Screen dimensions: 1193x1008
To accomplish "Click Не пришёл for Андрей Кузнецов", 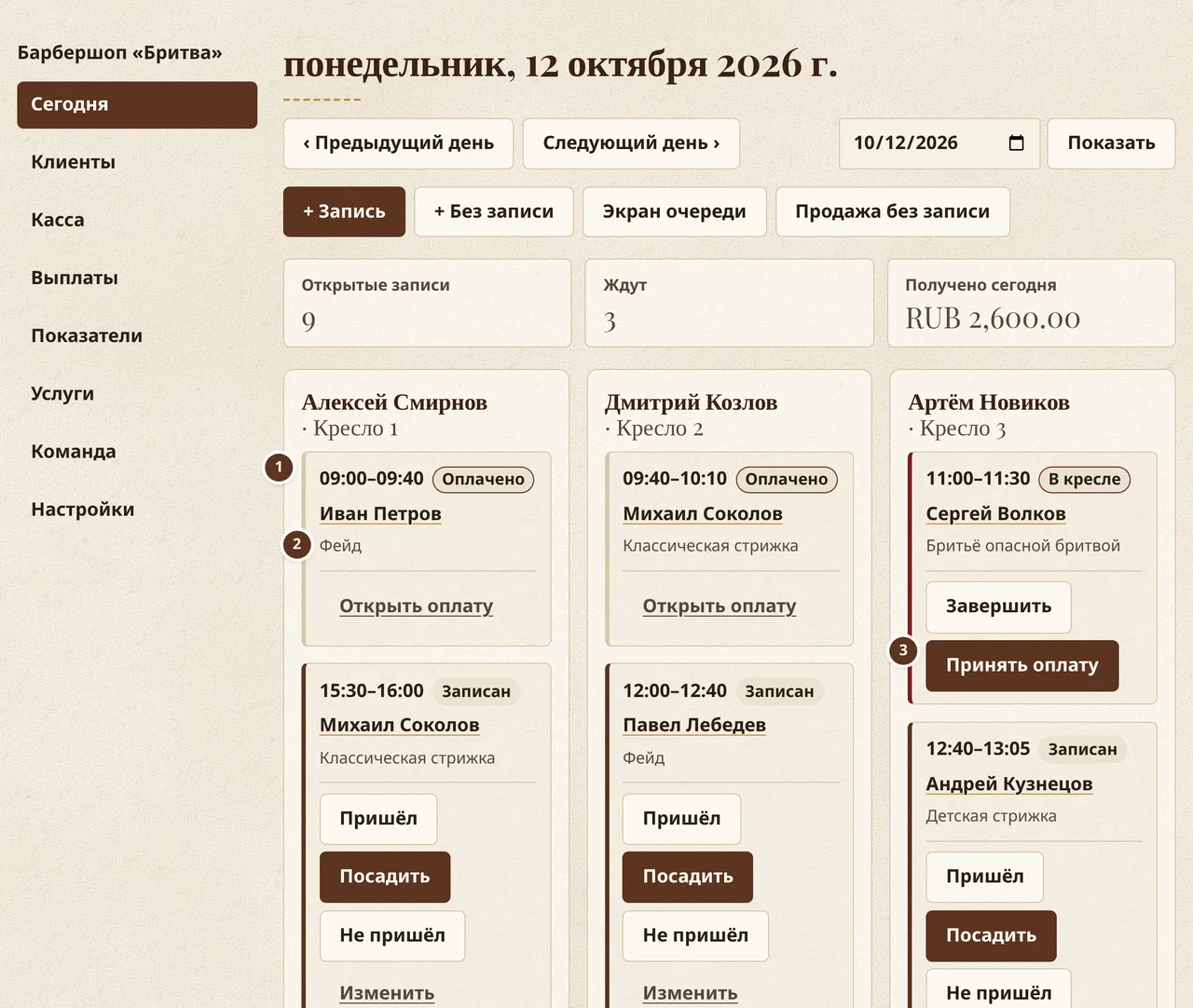I will tap(998, 989).
